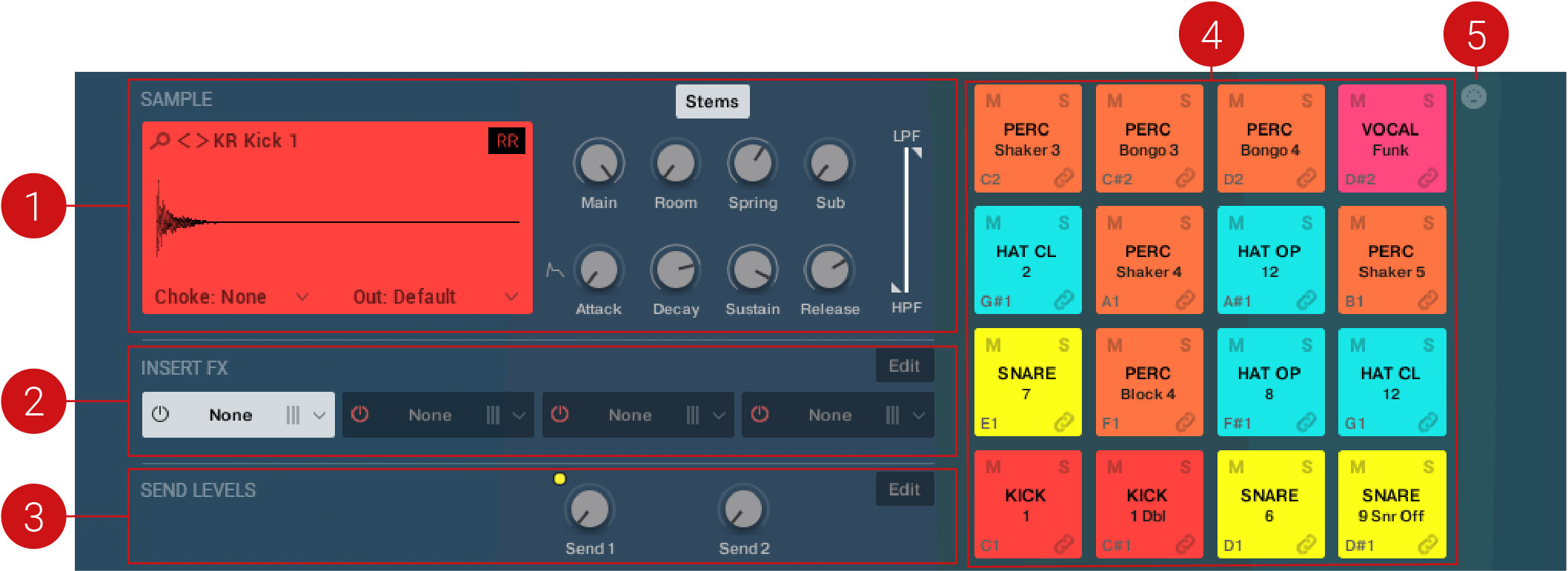1568x571 pixels.
Task: Click the bars icon in first insert slot
Action: pos(293,415)
